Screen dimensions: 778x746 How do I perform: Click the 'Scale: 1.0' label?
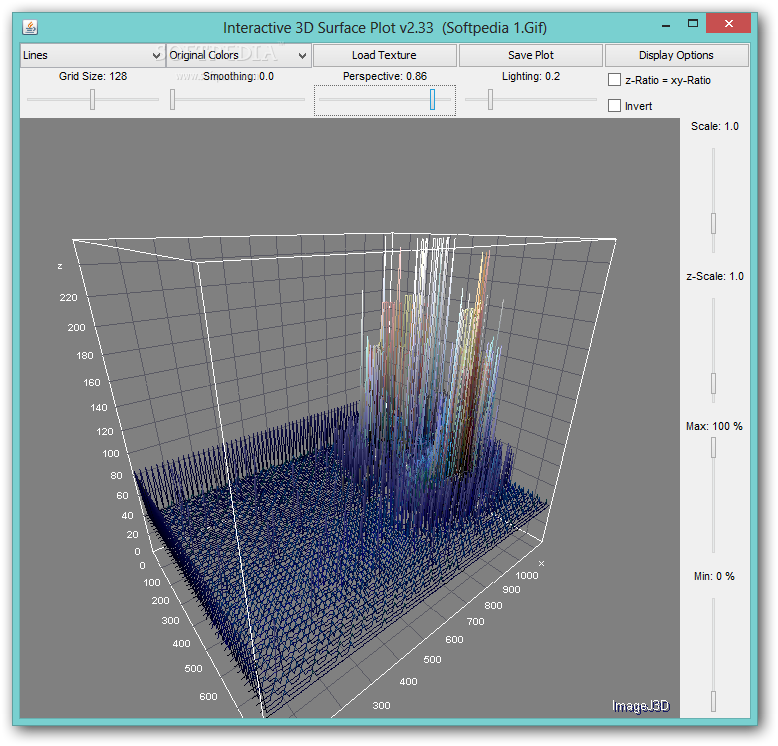714,126
